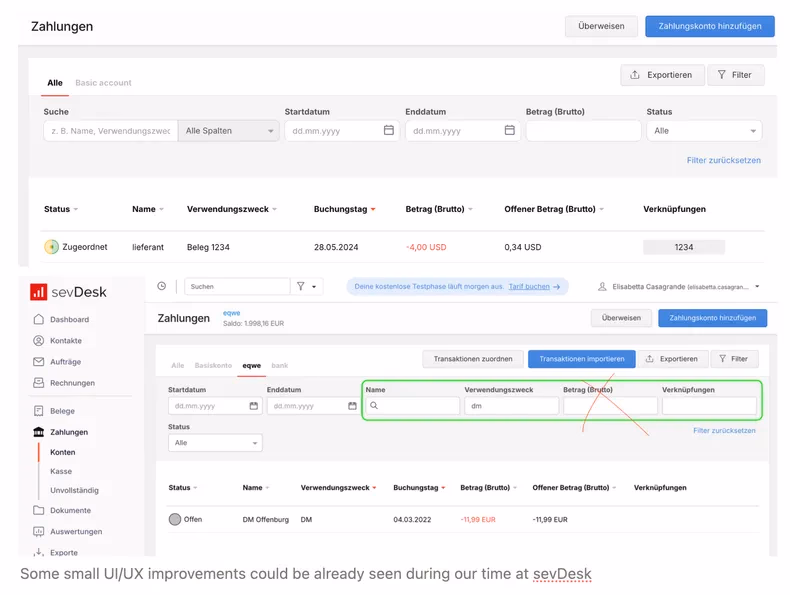The image size is (790, 595).
Task: Click magnifier icon in Name filter field
Action: pos(374,406)
